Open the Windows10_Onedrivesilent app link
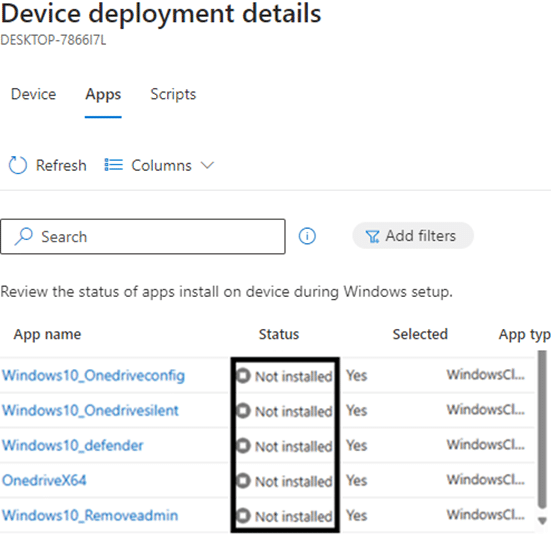The height and width of the screenshot is (540, 551). click(90, 410)
